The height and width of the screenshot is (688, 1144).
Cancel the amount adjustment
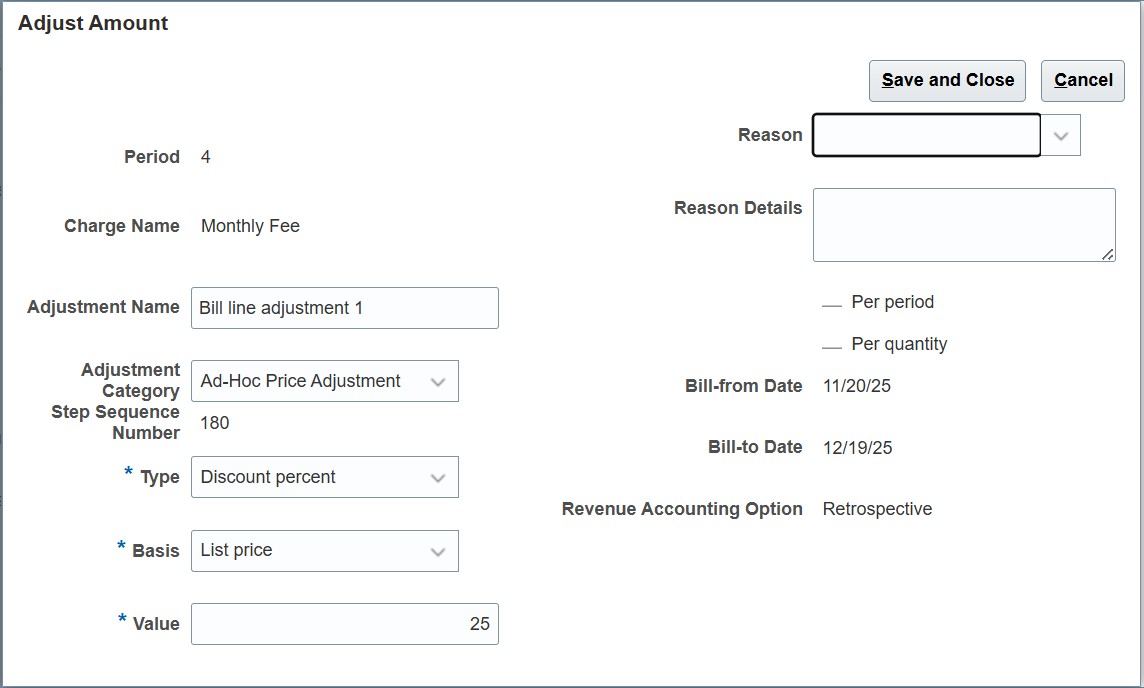pyautogui.click(x=1082, y=80)
